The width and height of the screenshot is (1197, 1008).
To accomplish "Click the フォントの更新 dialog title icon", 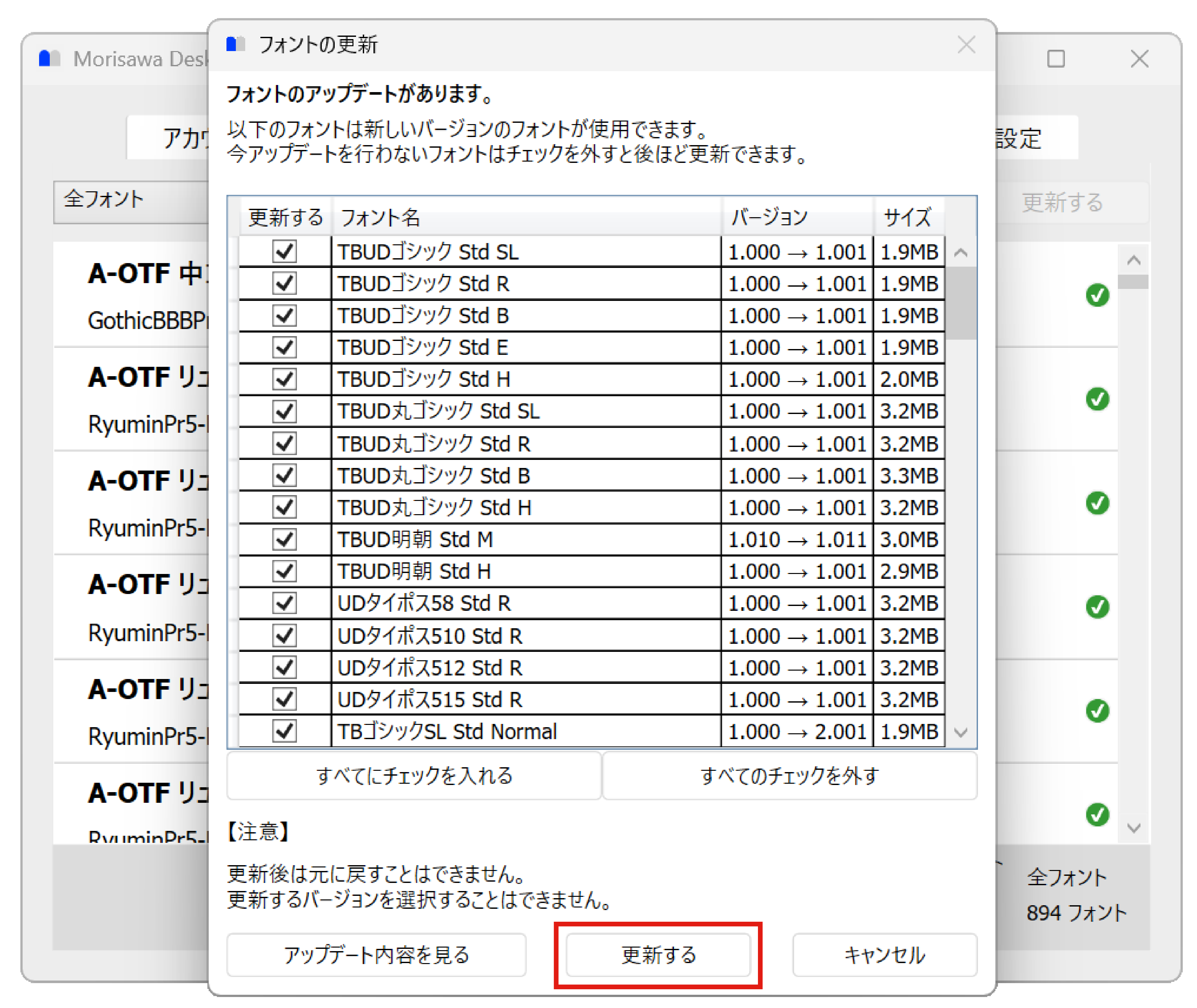I will click(236, 44).
